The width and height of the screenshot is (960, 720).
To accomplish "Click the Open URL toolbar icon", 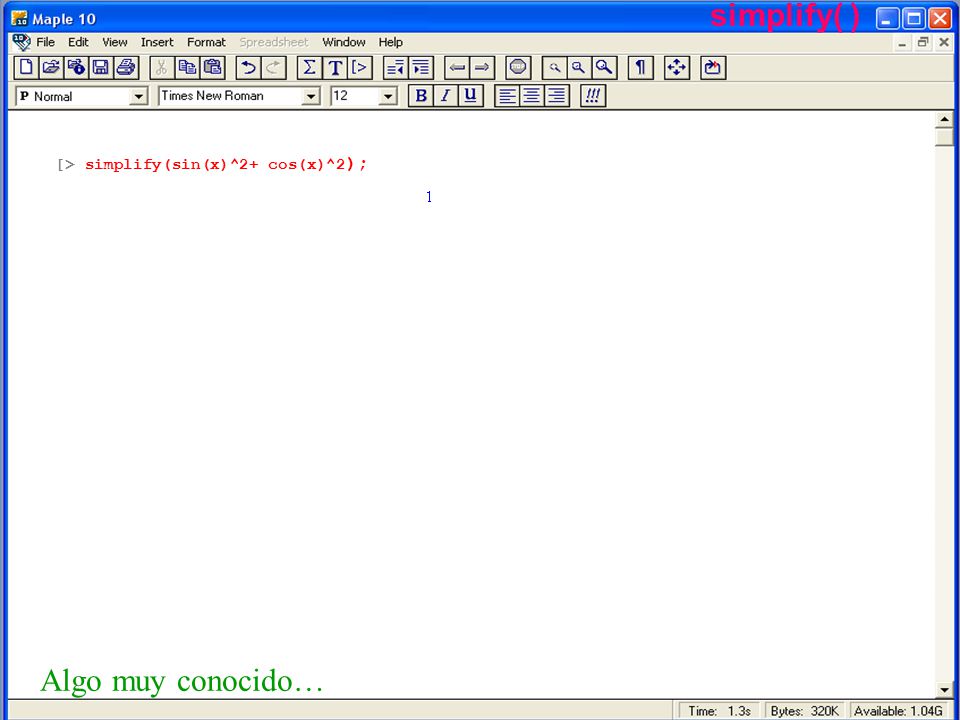I will pyautogui.click(x=77, y=67).
